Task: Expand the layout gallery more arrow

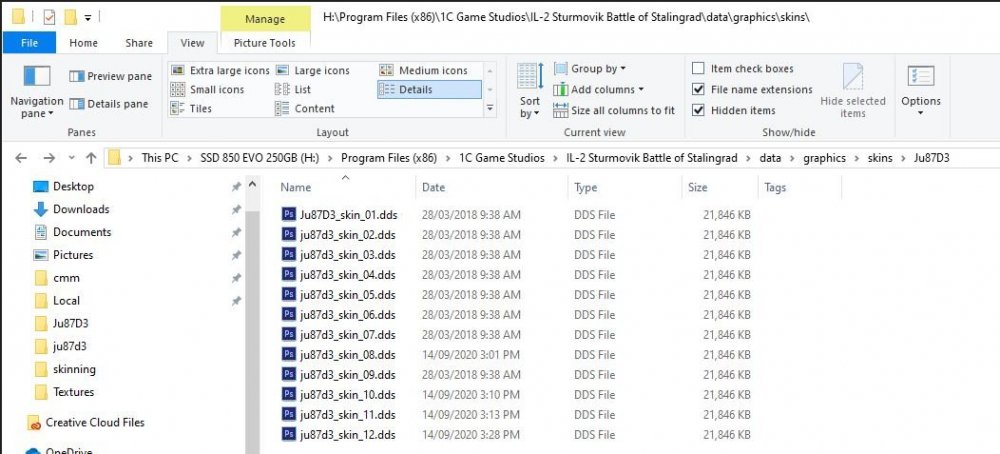Action: (490, 108)
